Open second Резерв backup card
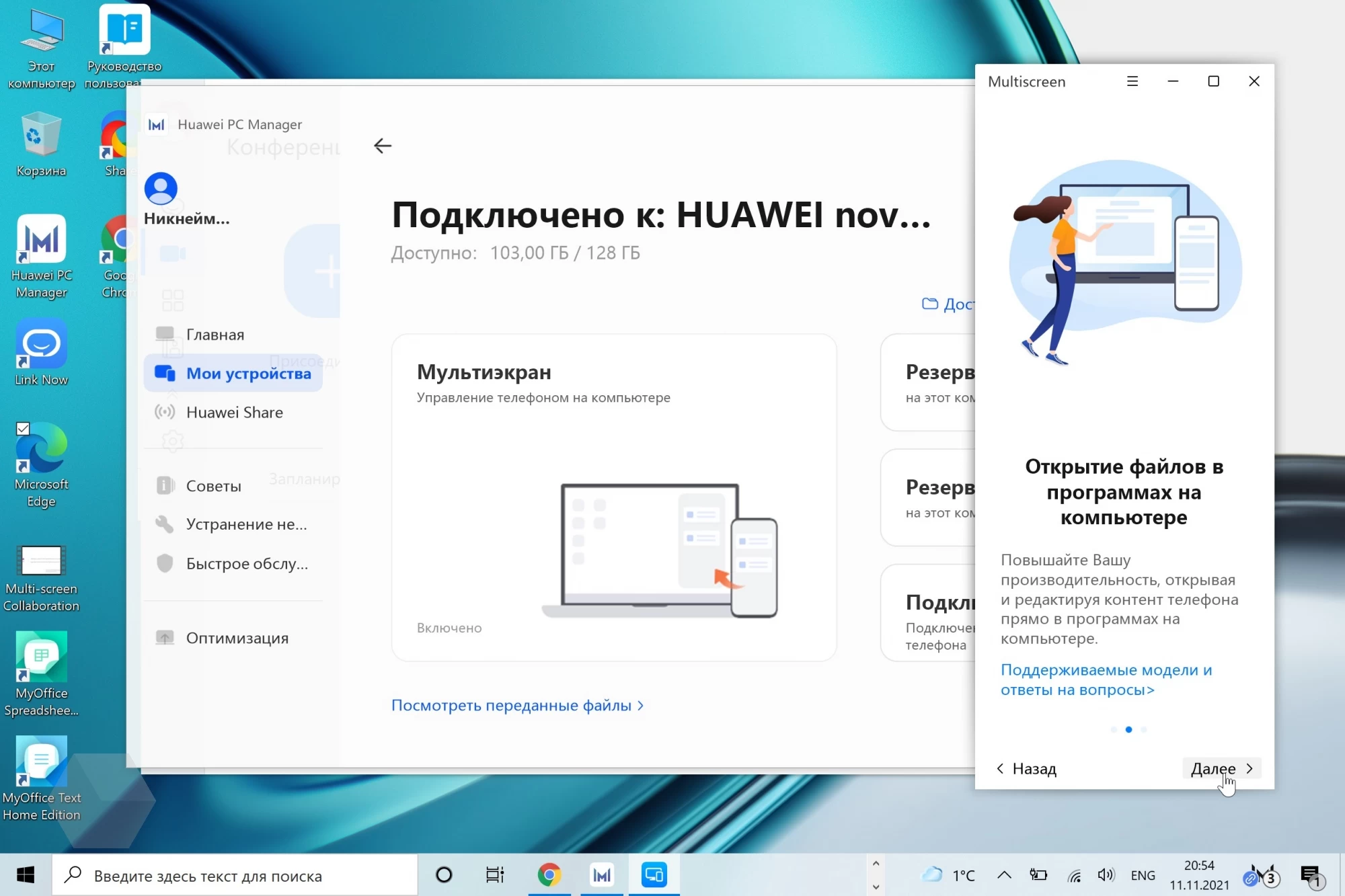1345x896 pixels. 928,497
